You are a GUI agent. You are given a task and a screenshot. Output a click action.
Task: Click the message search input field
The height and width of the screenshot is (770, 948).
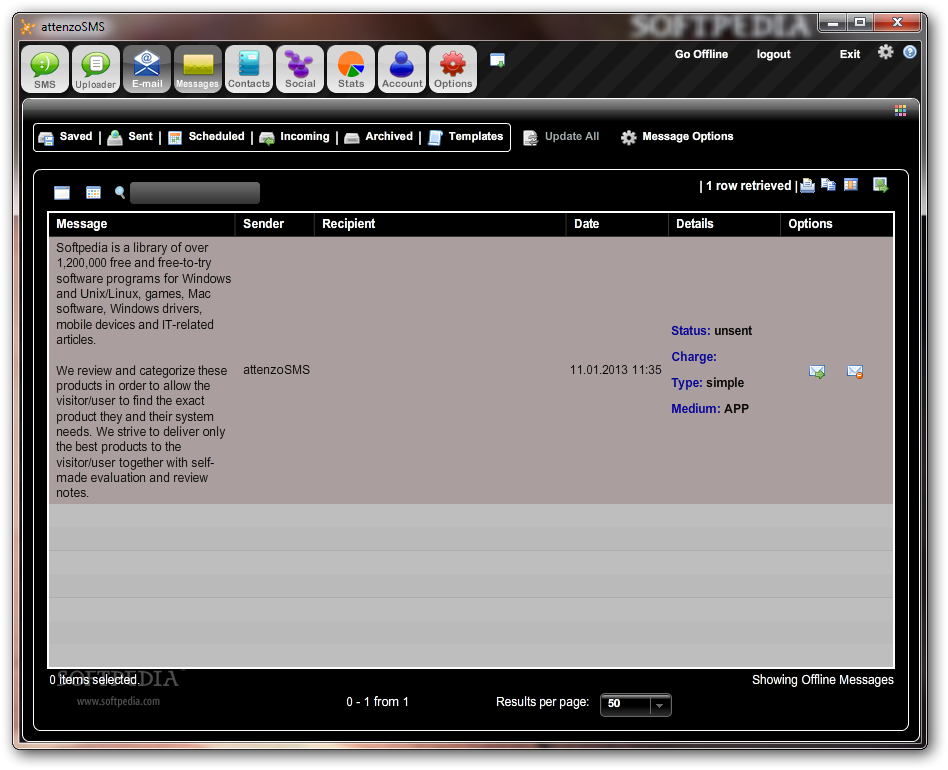[x=195, y=193]
